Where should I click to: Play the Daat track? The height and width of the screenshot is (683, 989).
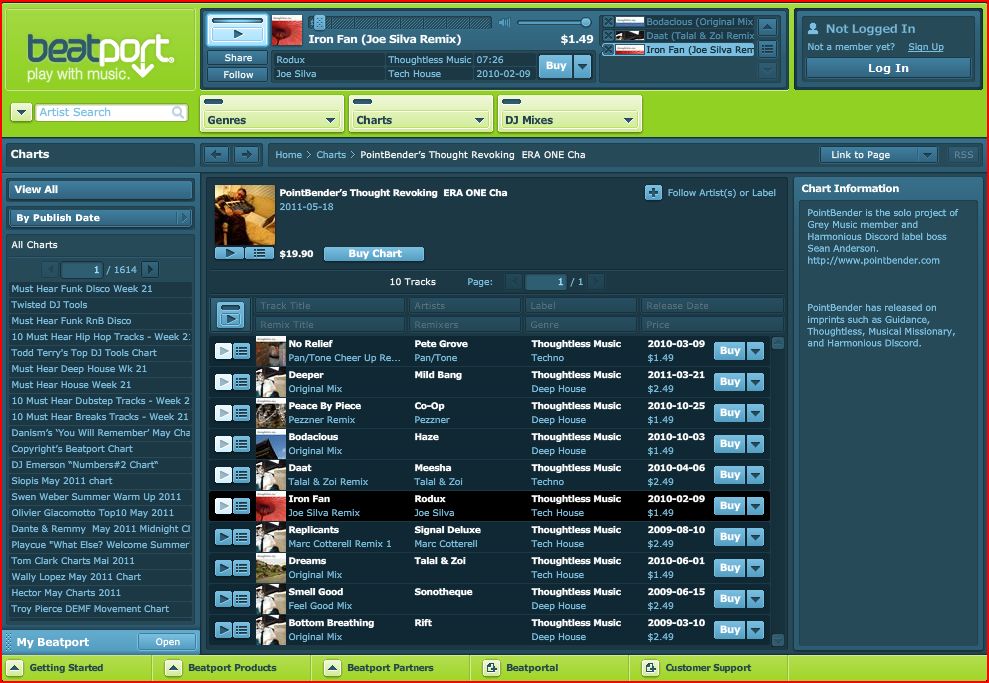coord(223,474)
